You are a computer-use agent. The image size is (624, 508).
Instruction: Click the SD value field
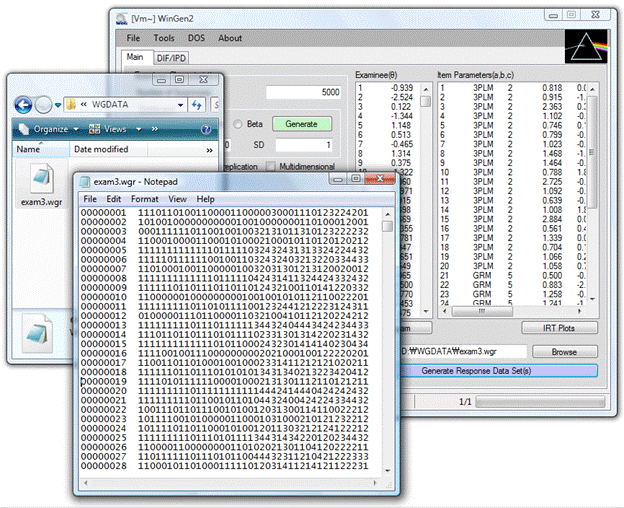[x=304, y=145]
